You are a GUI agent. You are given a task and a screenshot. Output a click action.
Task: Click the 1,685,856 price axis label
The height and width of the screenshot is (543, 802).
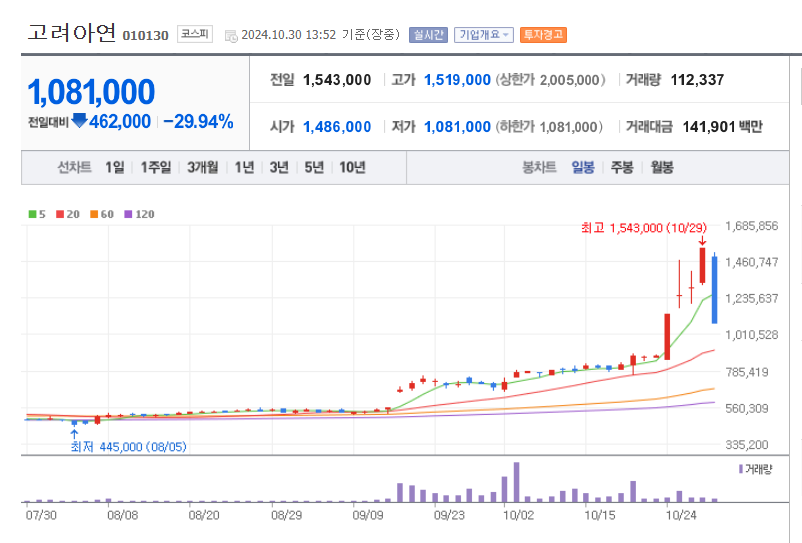(x=751, y=226)
